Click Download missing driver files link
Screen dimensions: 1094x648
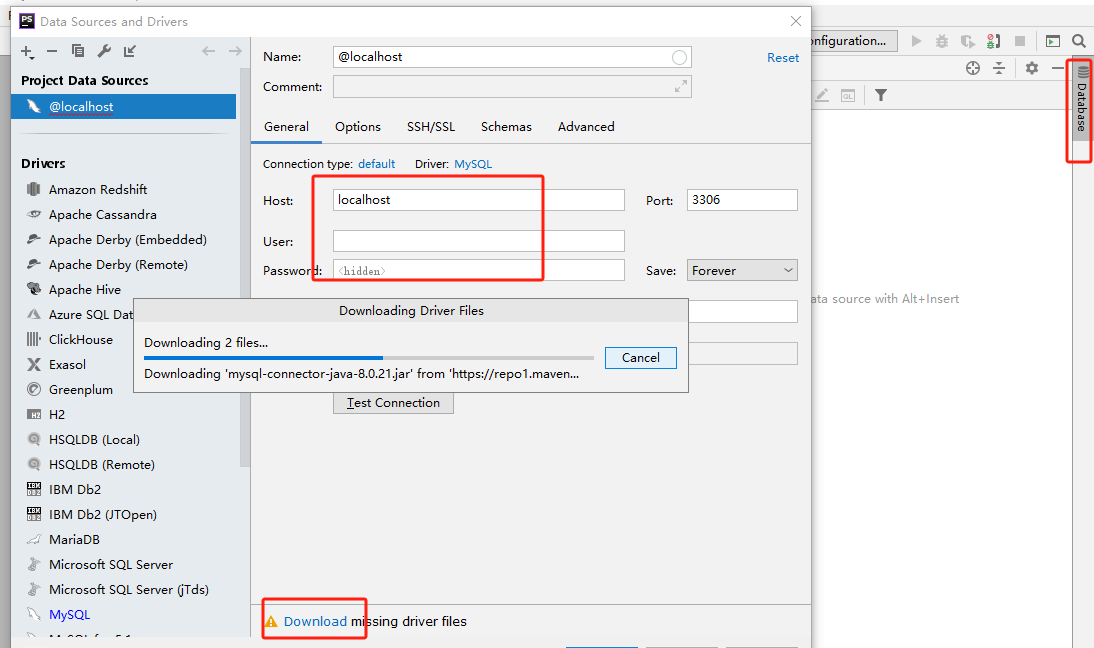315,621
